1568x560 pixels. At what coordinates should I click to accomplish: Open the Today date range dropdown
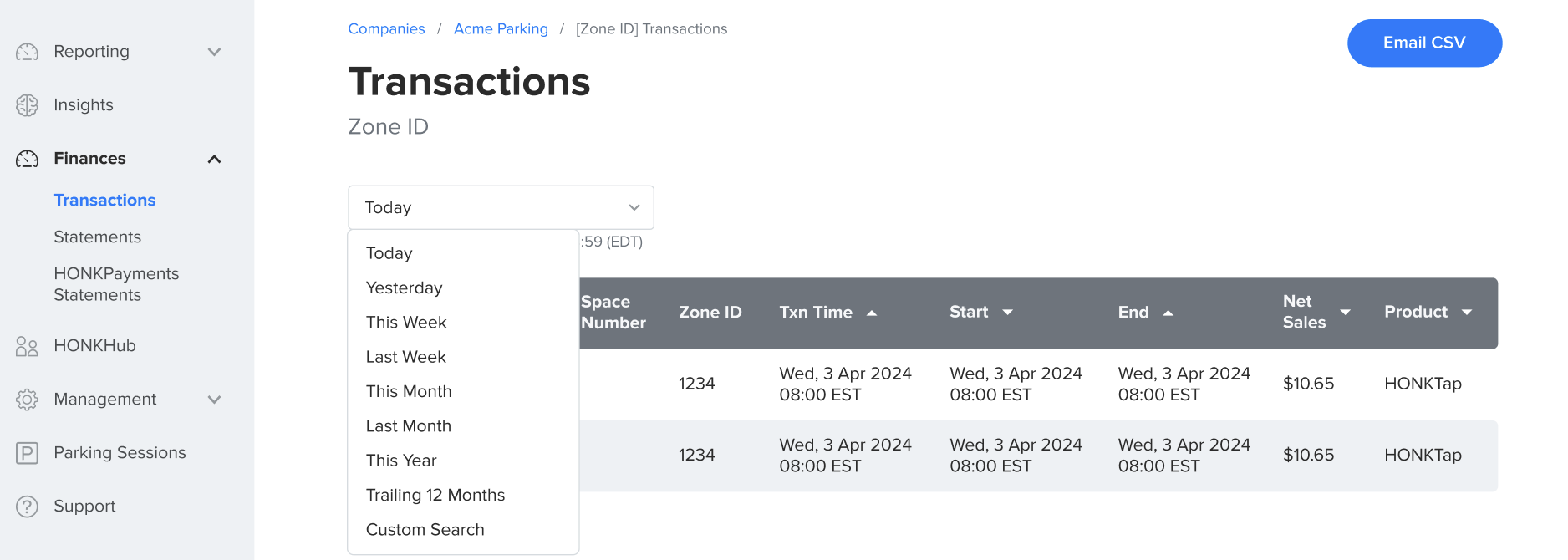(500, 207)
